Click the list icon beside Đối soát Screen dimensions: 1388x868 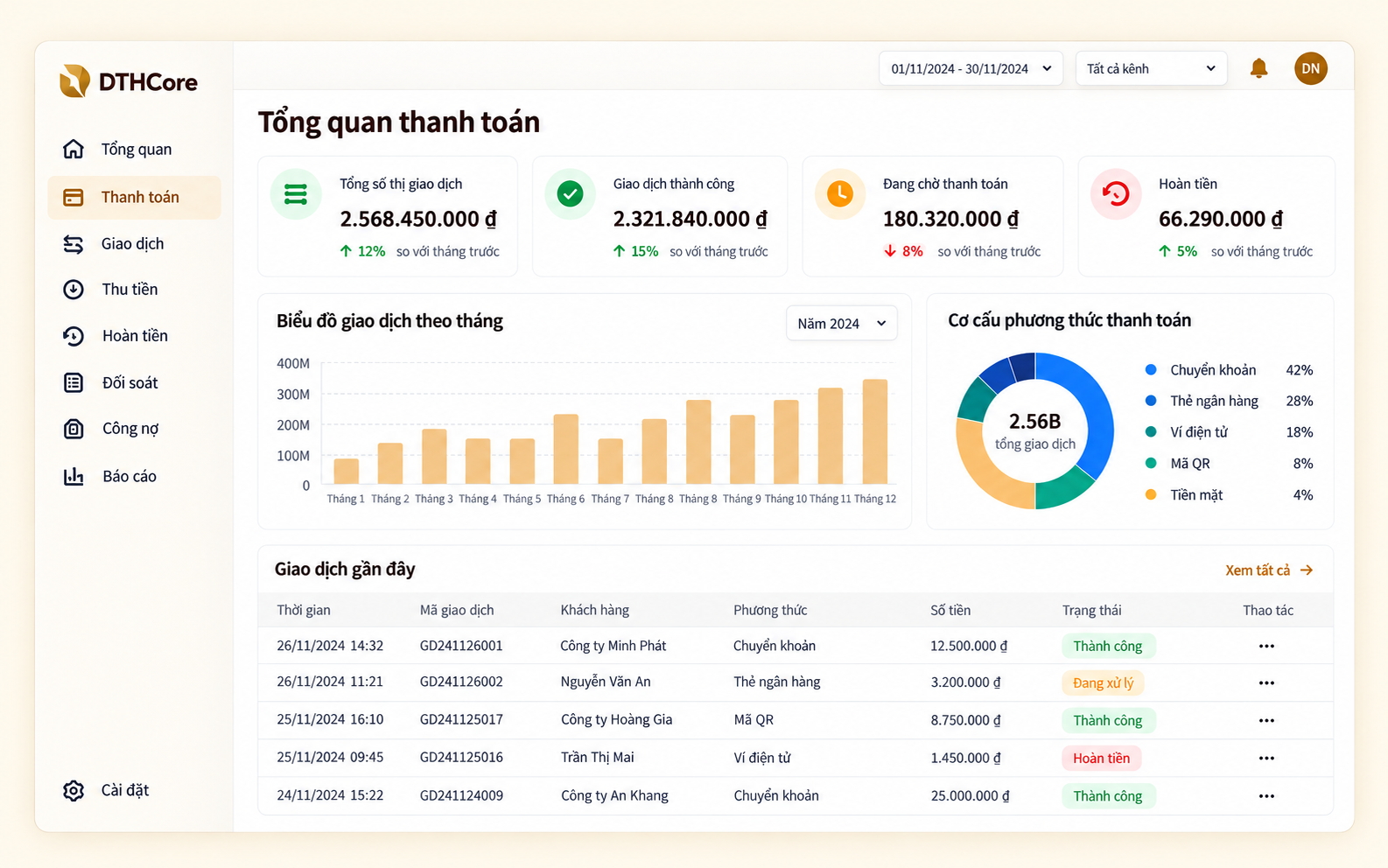click(74, 382)
